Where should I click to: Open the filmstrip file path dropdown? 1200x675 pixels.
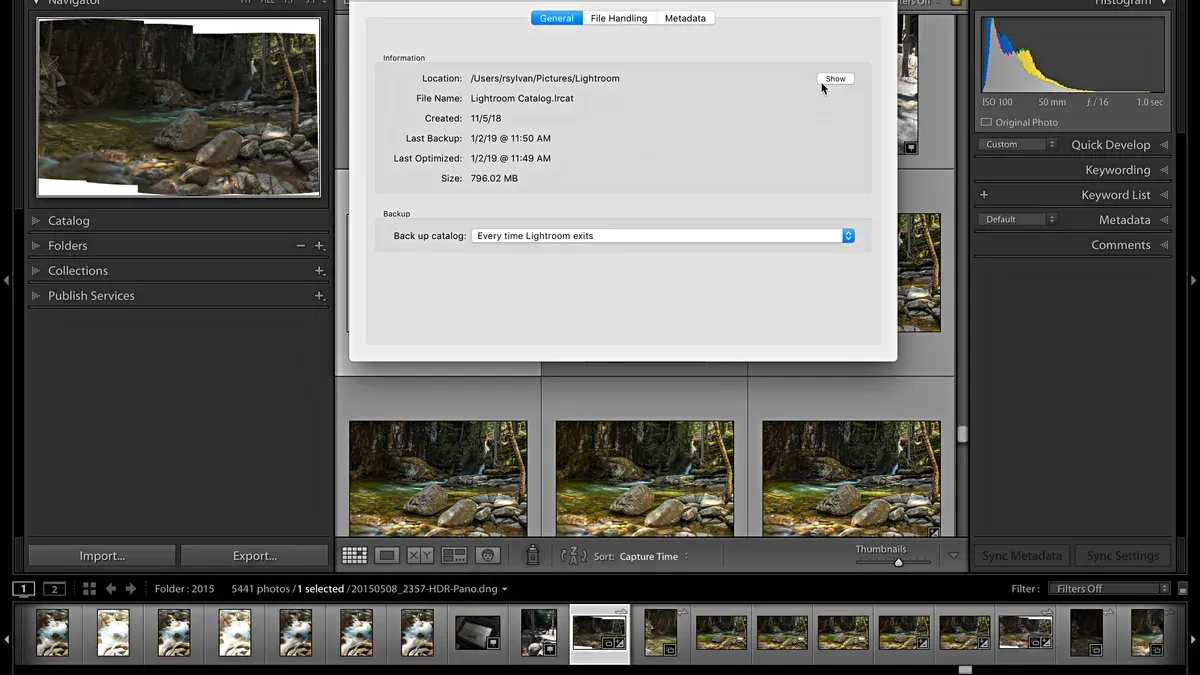pyautogui.click(x=427, y=589)
